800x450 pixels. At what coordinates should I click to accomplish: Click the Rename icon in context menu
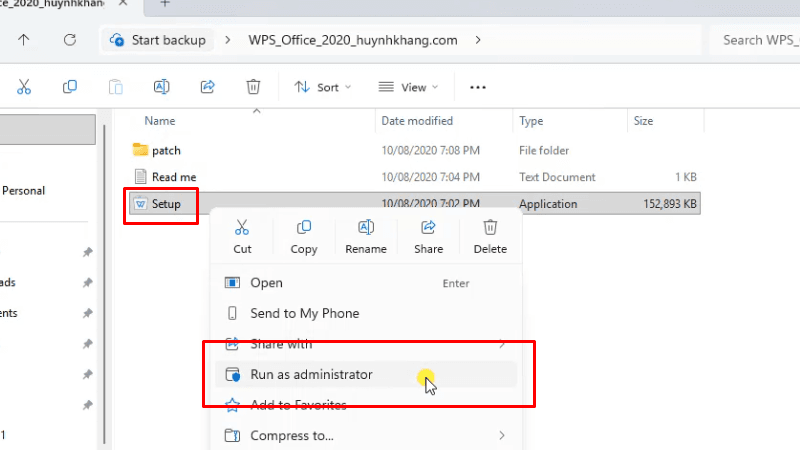[366, 228]
